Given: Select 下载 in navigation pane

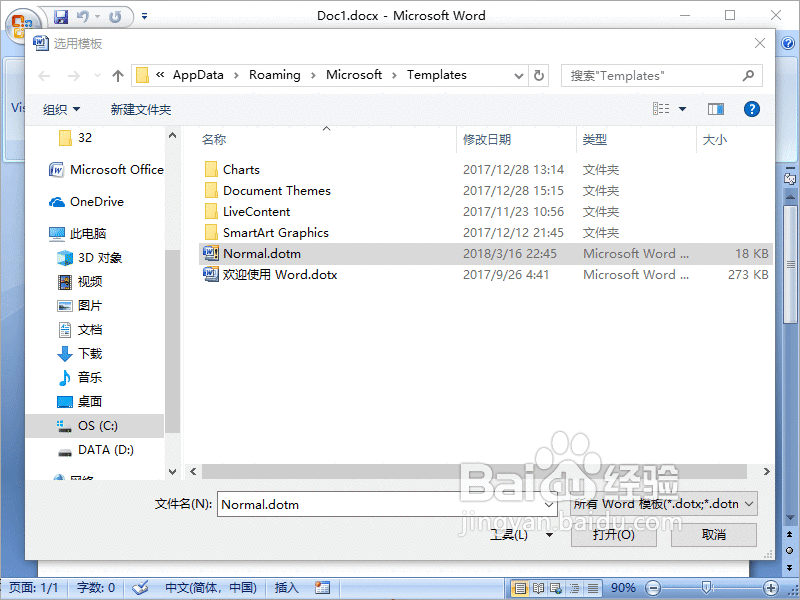Looking at the screenshot, I should (80, 354).
